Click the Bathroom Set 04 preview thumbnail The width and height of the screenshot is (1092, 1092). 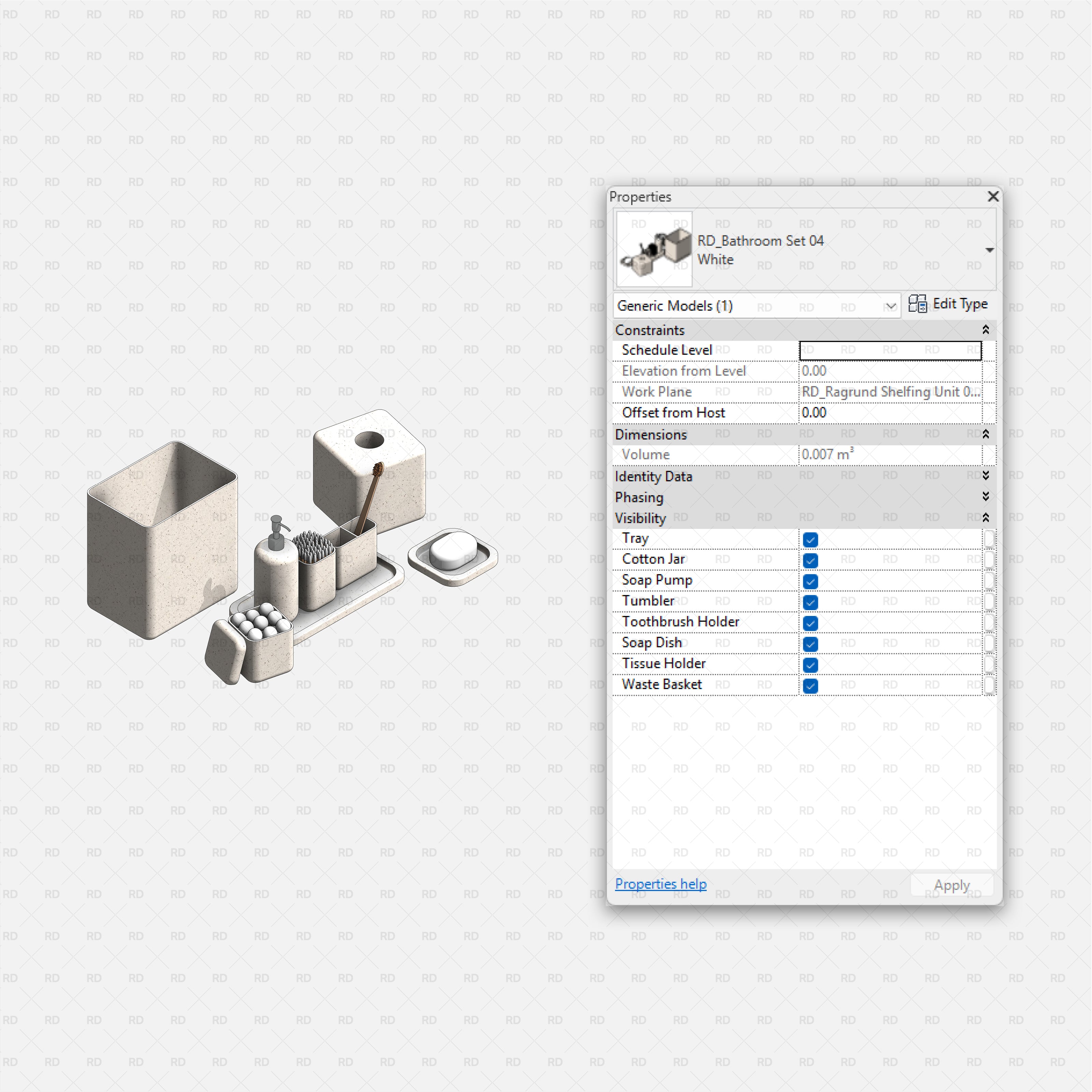click(655, 249)
